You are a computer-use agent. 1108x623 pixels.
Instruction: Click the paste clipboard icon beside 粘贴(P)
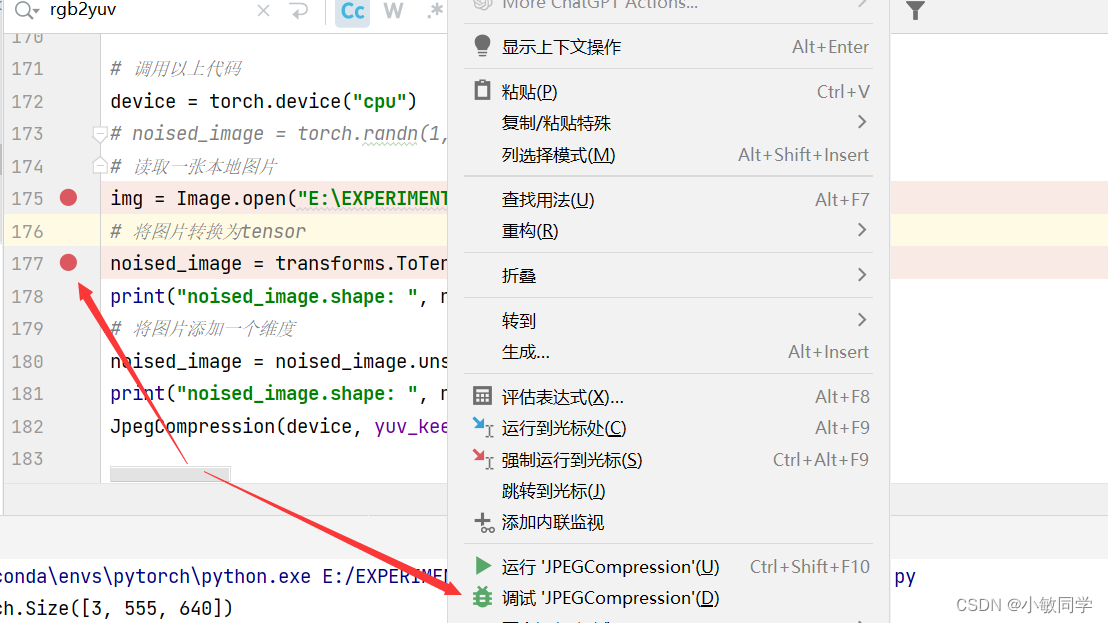pos(482,91)
